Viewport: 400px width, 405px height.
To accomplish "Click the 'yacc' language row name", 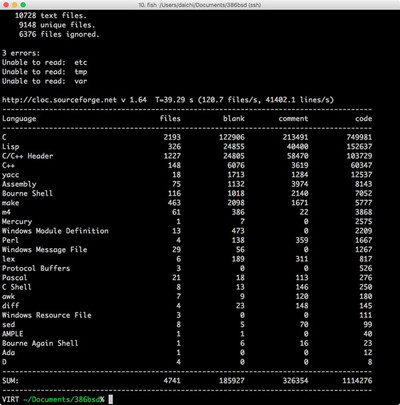I will (x=11, y=175).
